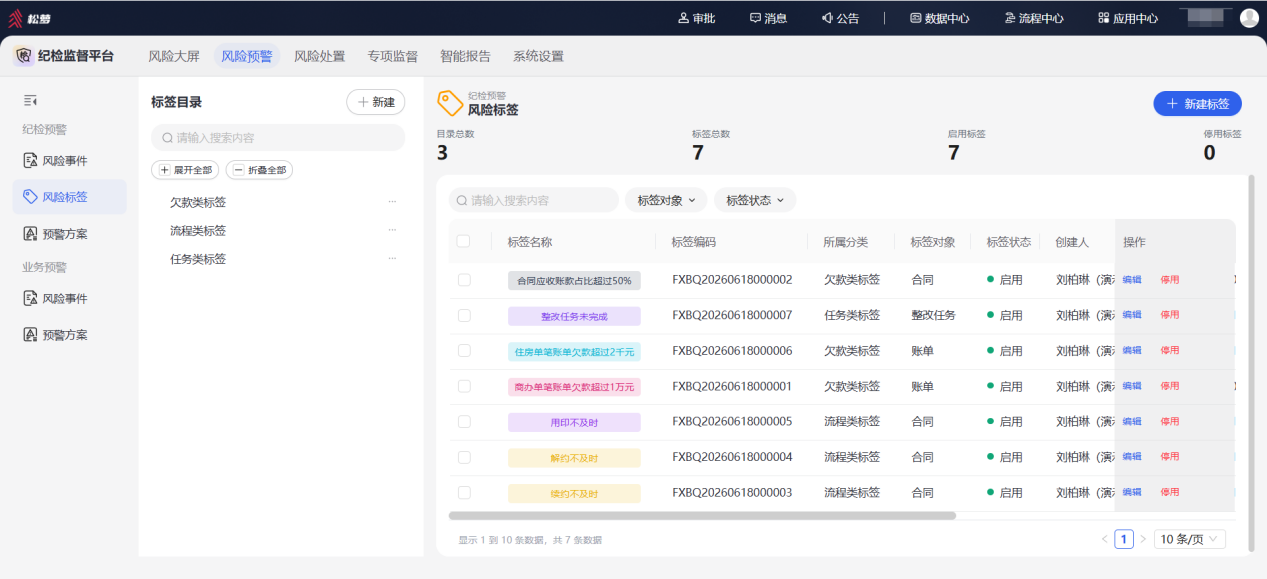Screen dimensions: 1267x579
Task: Check the row 合同应收账款占比超过50%
Action: click(464, 280)
